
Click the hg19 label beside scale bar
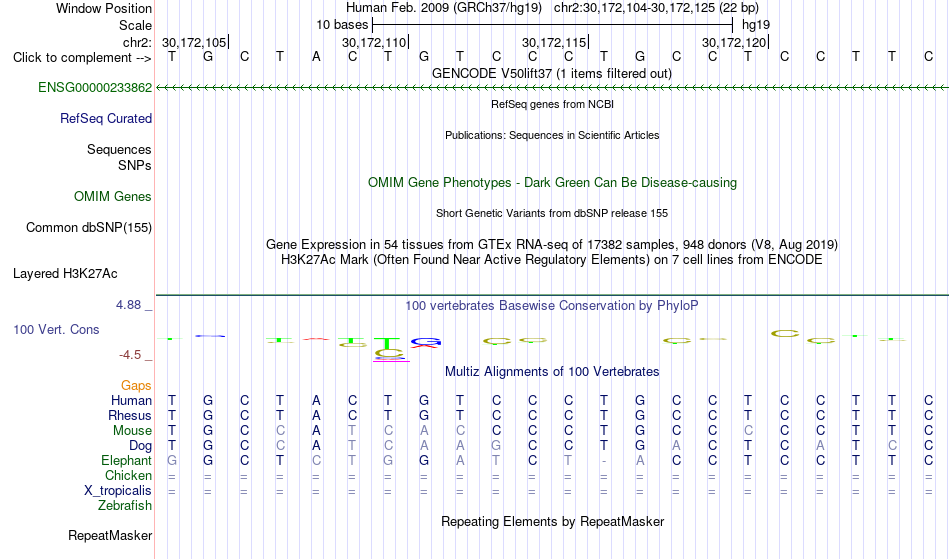[x=756, y=25]
